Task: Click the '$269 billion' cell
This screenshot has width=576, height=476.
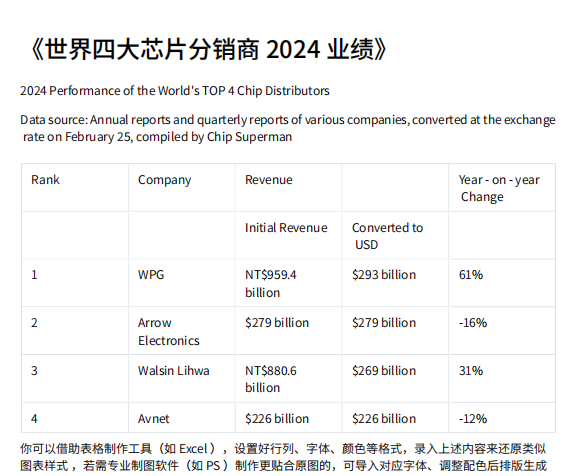Action: 395,379
